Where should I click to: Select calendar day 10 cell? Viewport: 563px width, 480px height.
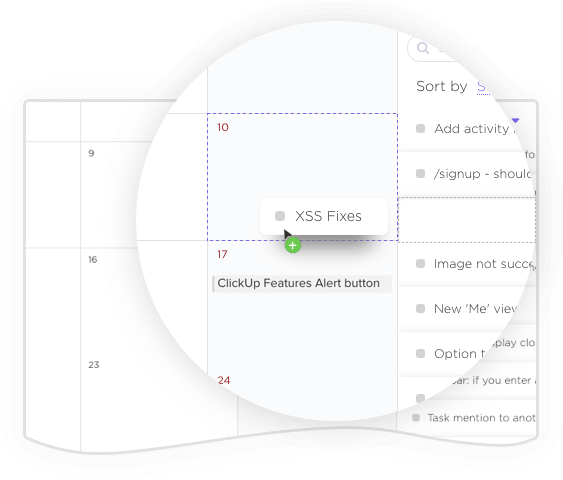302,177
